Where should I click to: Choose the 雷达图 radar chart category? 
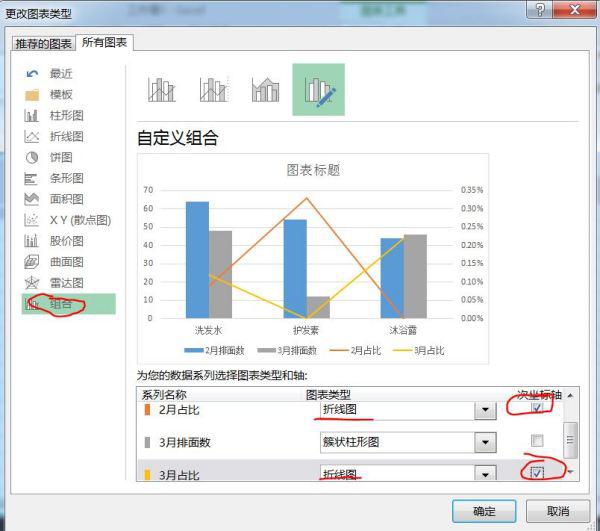[66, 283]
